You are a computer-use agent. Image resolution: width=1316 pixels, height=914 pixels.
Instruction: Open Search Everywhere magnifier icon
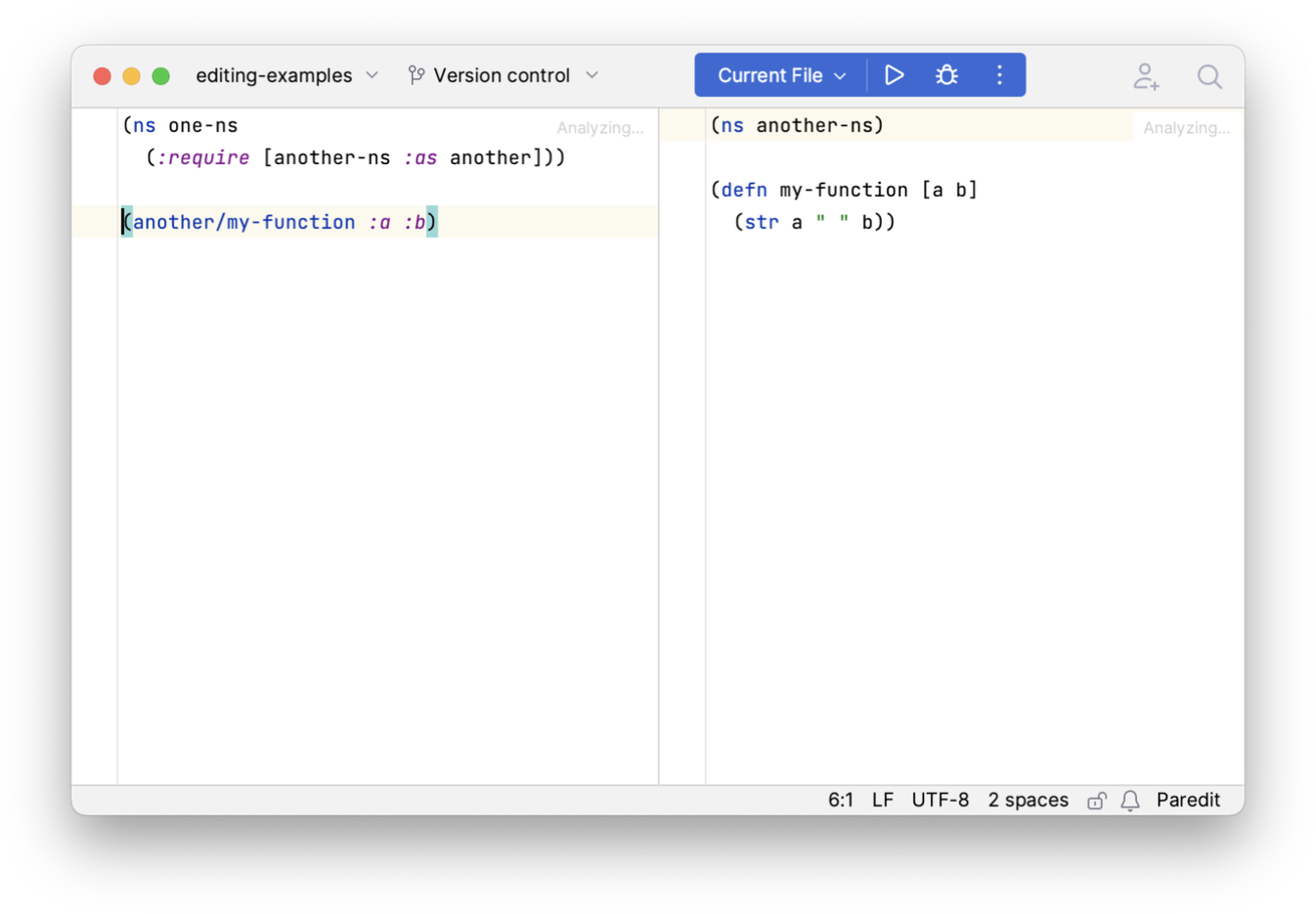coord(1209,76)
